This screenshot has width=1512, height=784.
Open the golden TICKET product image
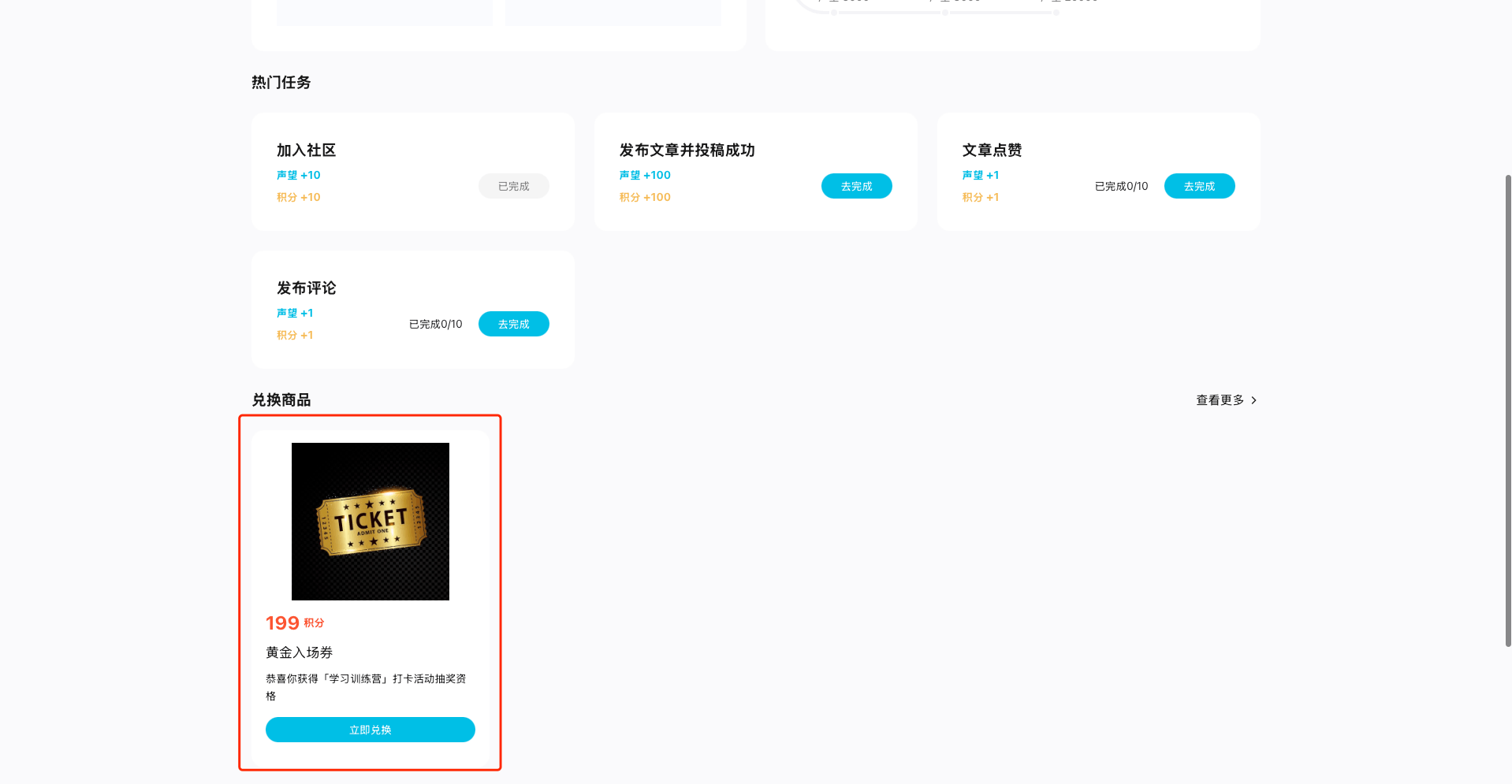(370, 522)
